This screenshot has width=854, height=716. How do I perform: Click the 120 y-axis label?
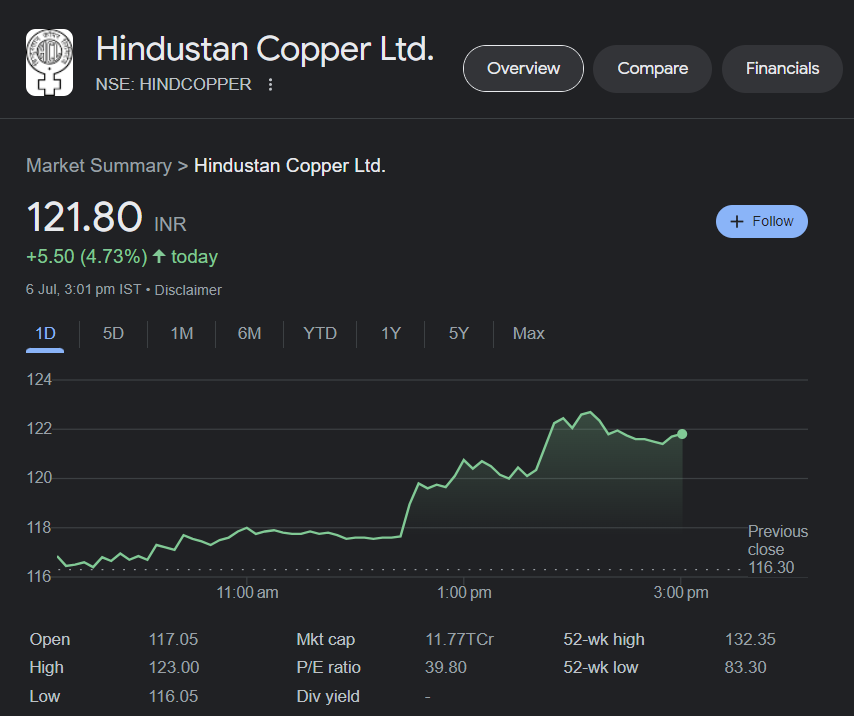point(39,478)
